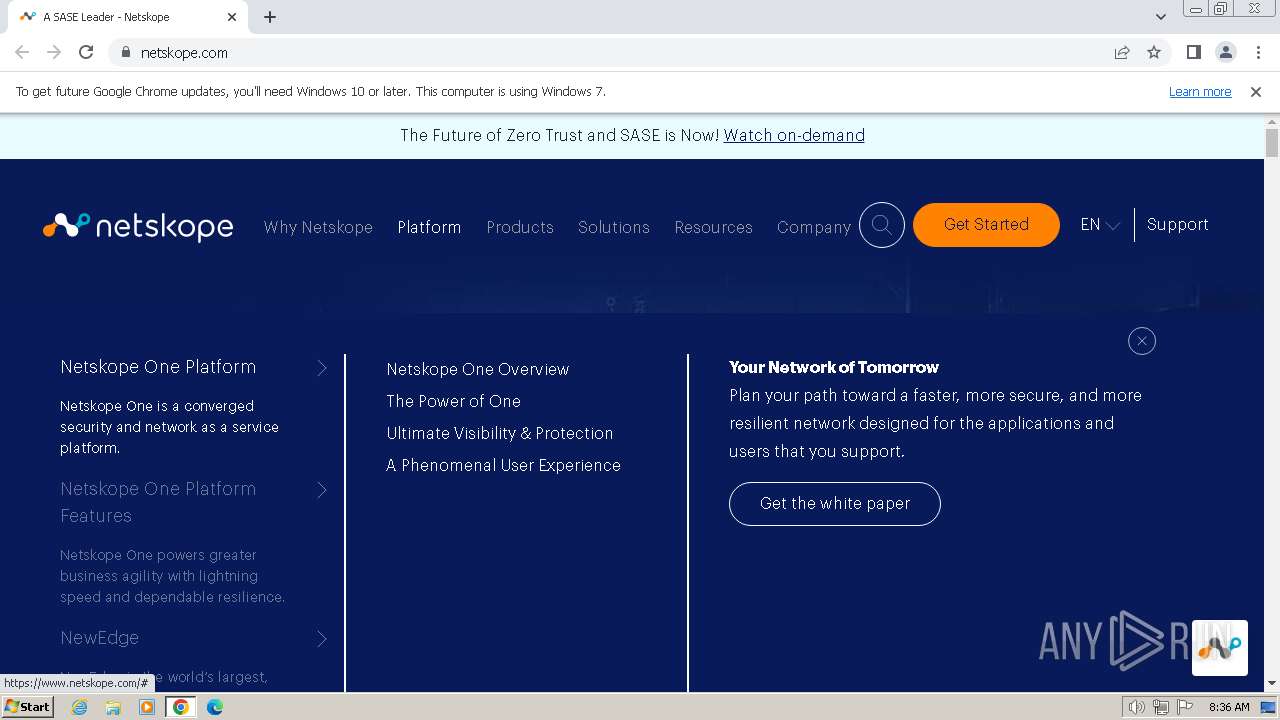Select Netskope One Platform heading
Screen dimensions: 1280x720
[x=158, y=367]
